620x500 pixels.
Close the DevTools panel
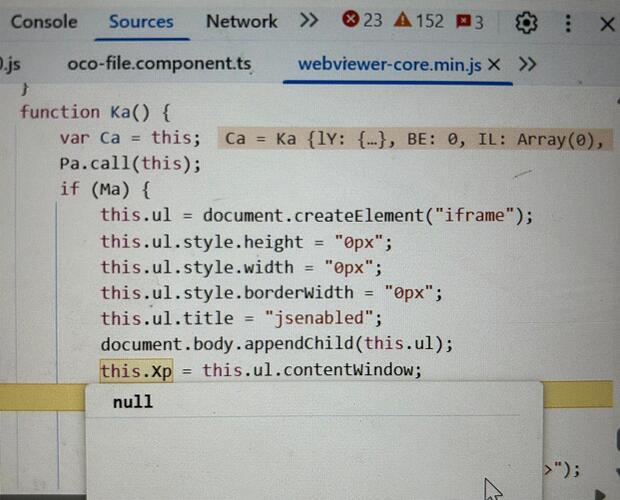pos(607,25)
